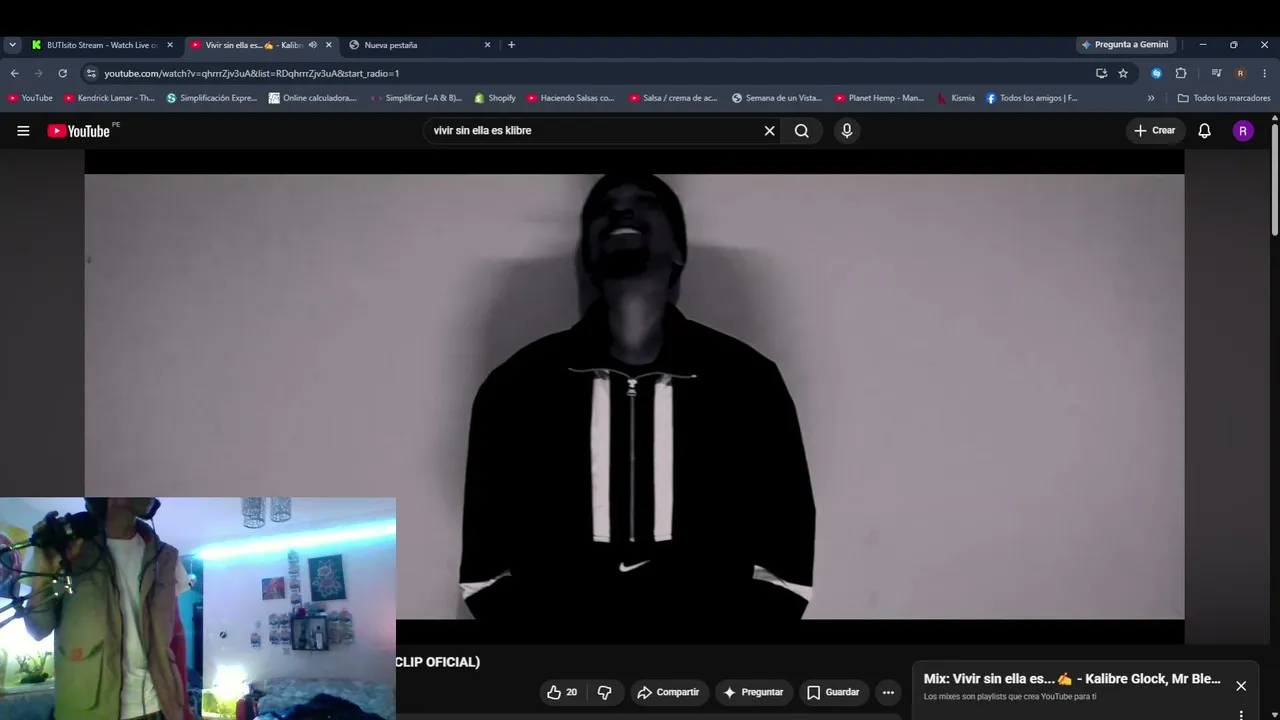This screenshot has width=1280, height=720.
Task: Close the BUTIsito Stream tab
Action: pos(170,45)
